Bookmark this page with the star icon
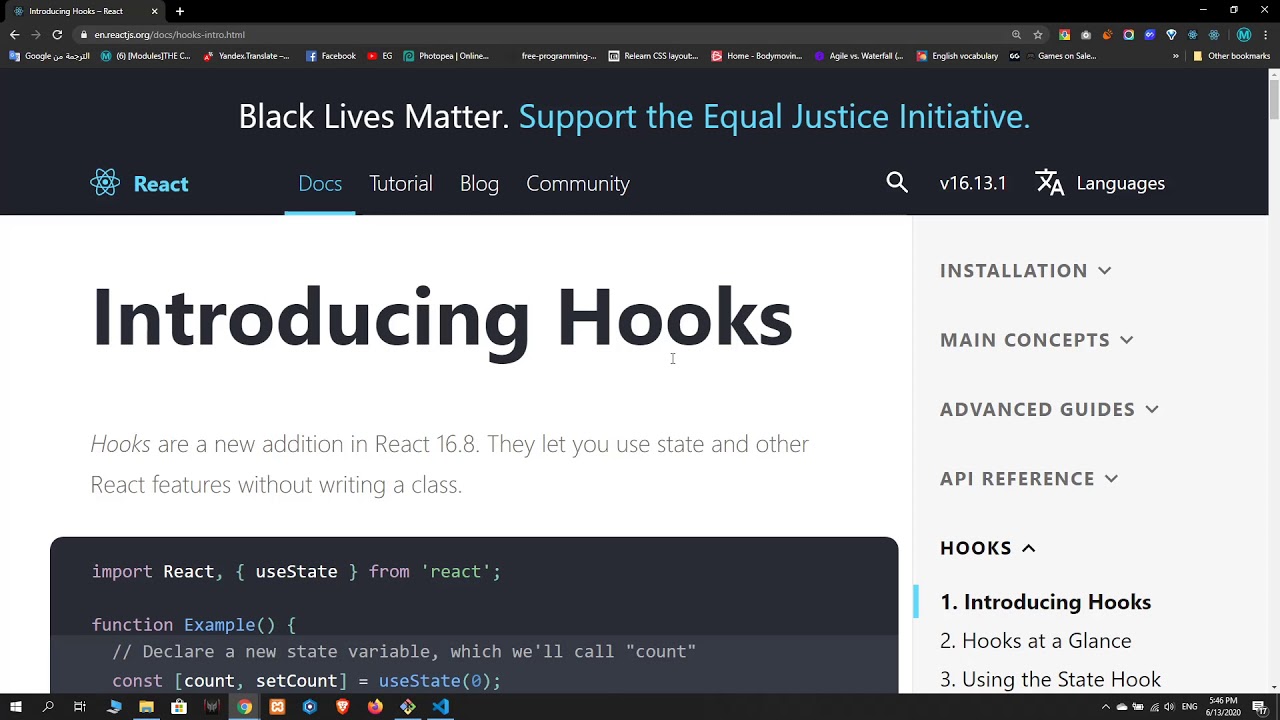Image resolution: width=1280 pixels, height=720 pixels. [1038, 34]
